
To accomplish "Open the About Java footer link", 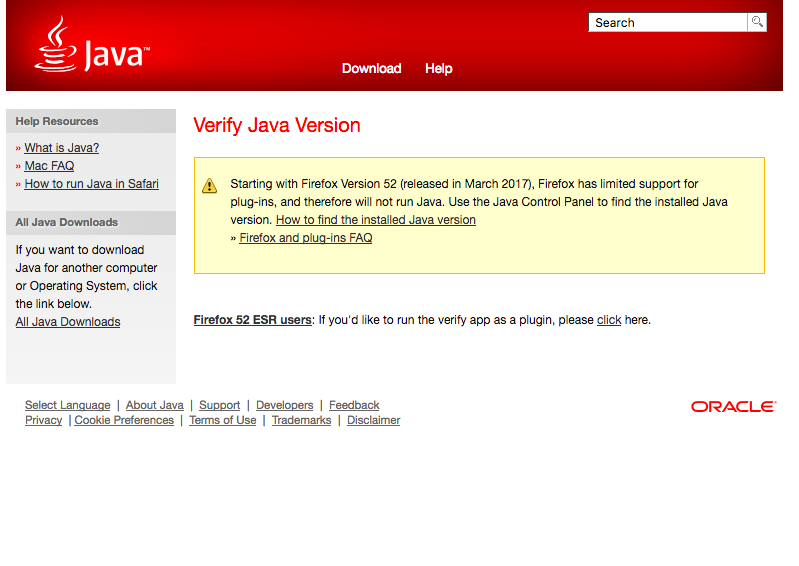I will pos(155,405).
